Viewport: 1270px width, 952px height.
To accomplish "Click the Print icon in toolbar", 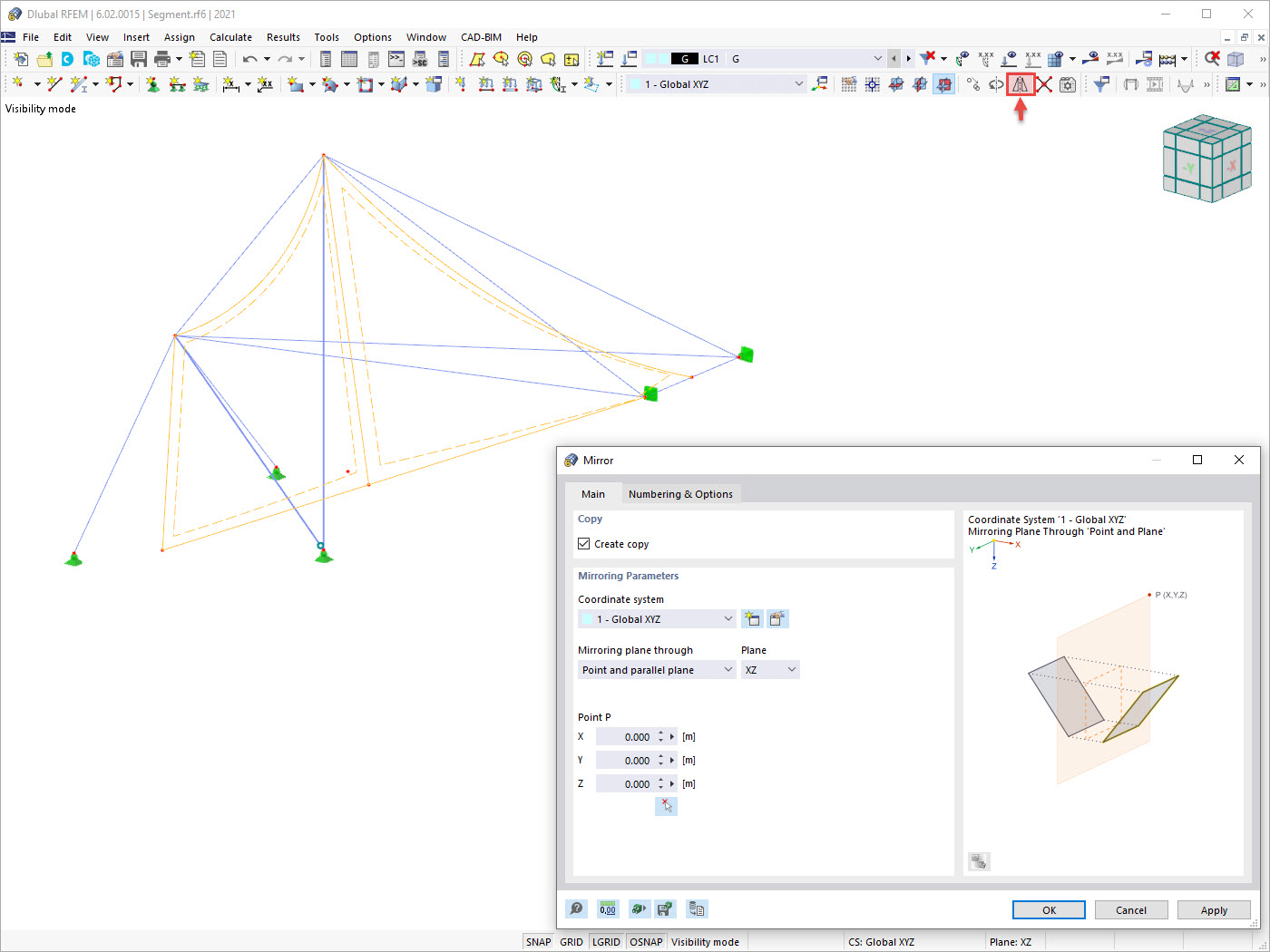I will pyautogui.click(x=162, y=59).
